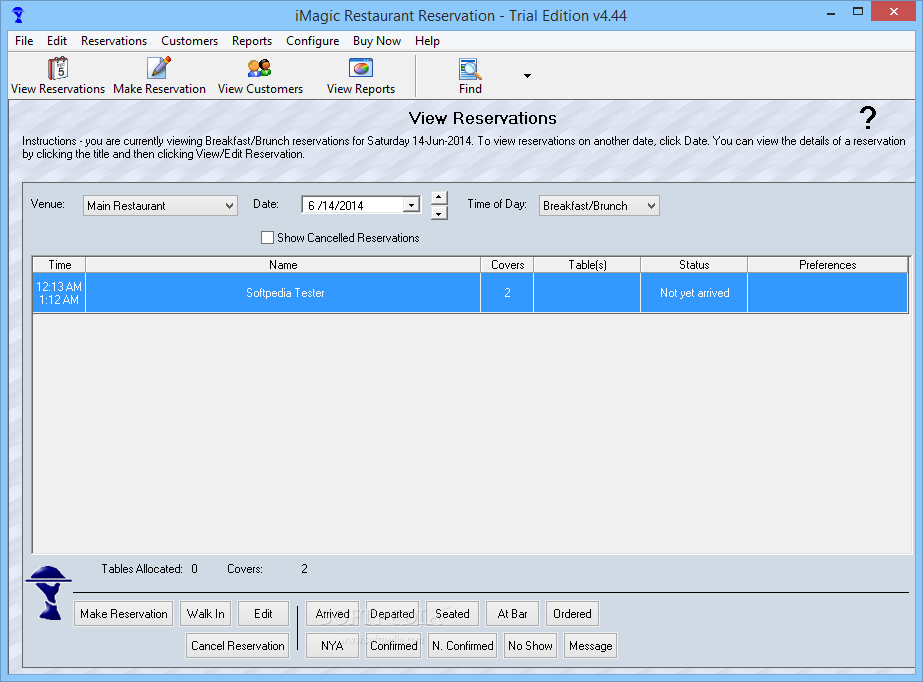
Task: Click the question mark help icon
Action: click(x=867, y=118)
